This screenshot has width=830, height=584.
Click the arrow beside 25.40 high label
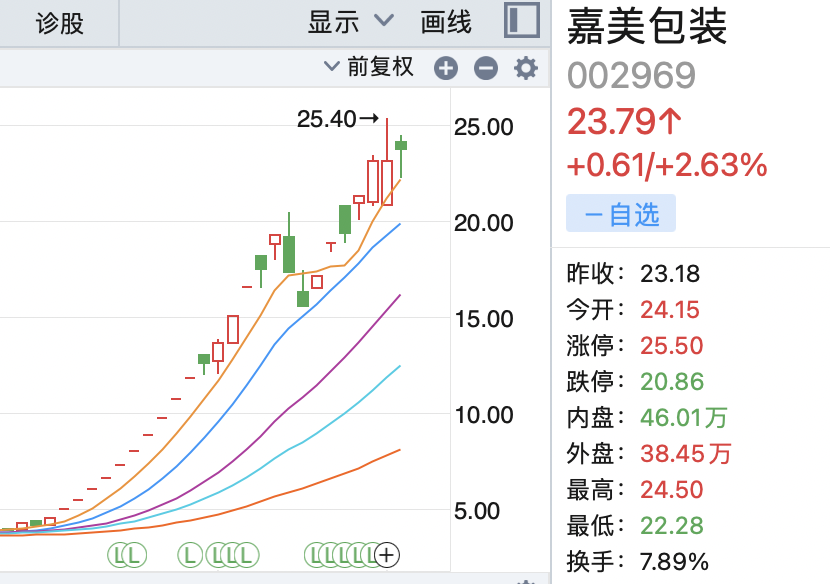369,119
